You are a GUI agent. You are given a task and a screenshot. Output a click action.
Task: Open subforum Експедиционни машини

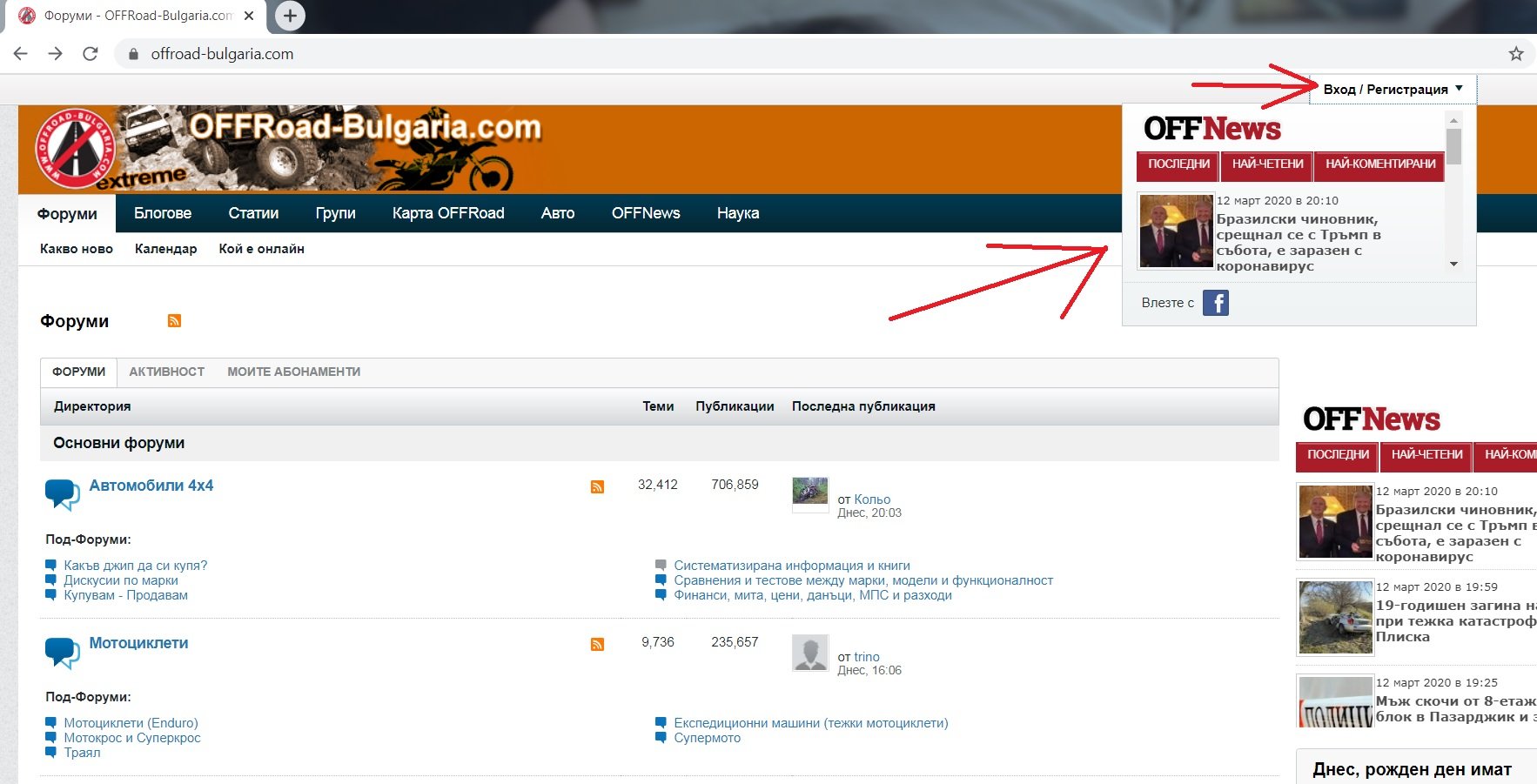[x=811, y=723]
